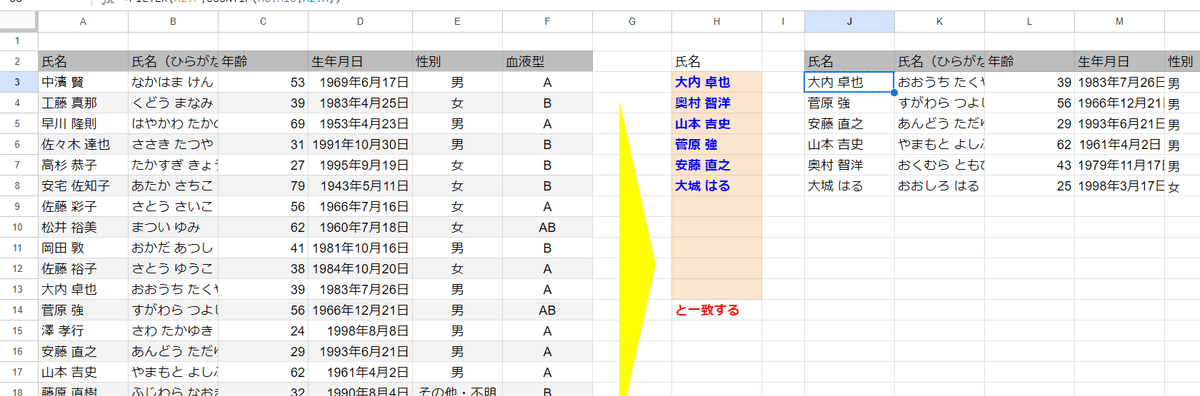1200x396 pixels.
Task: Select cell containing 中濱 賢
Action: click(82, 82)
